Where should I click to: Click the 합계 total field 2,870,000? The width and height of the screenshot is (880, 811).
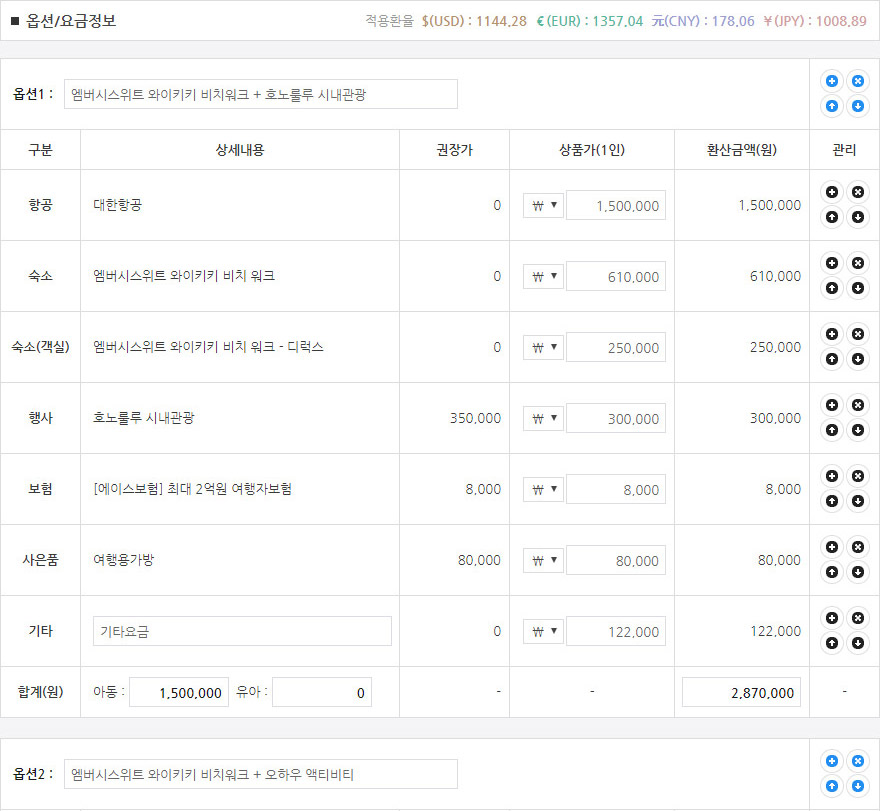coord(741,692)
